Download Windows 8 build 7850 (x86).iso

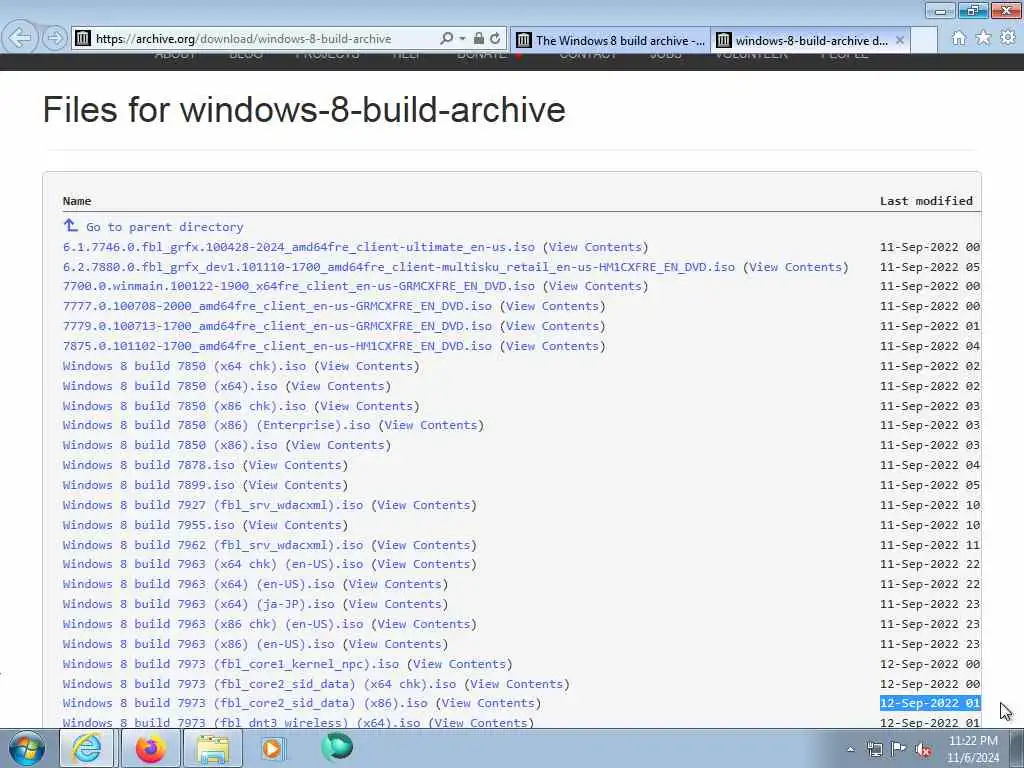pyautogui.click(x=170, y=445)
